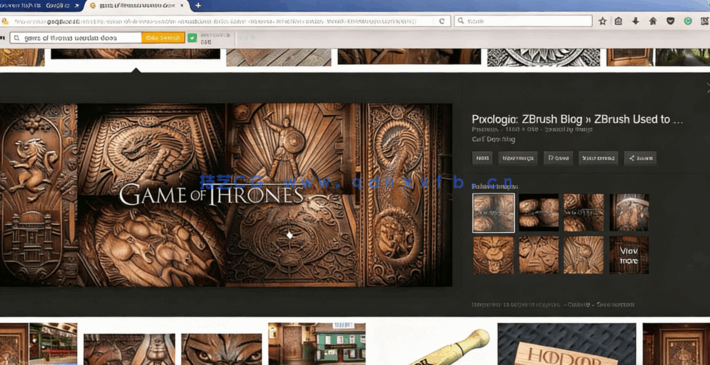Viewport: 710px width, 365px height.
Task: Open result of green pub storefront and door
Action: point(317,344)
